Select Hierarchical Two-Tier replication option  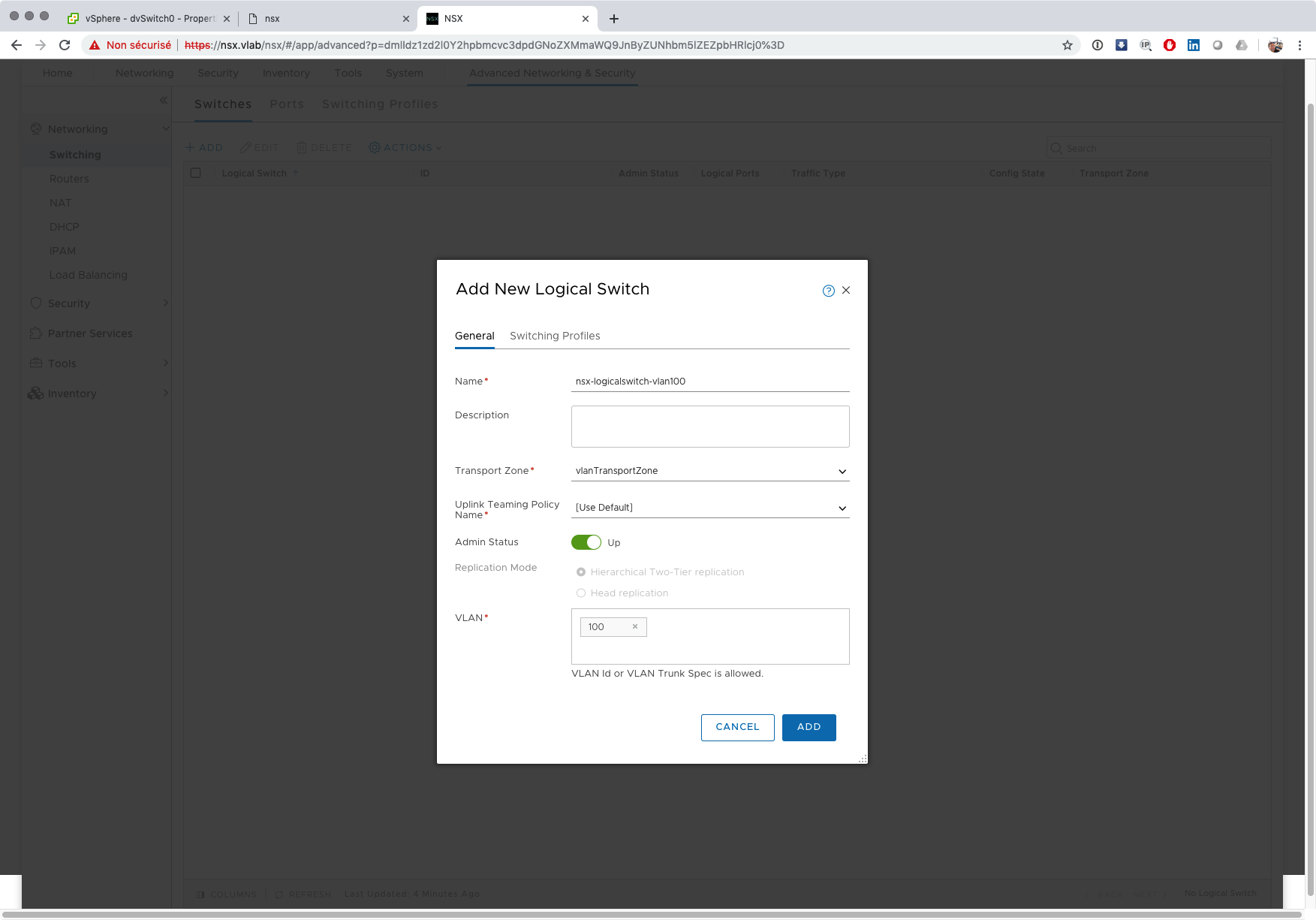pyautogui.click(x=581, y=572)
